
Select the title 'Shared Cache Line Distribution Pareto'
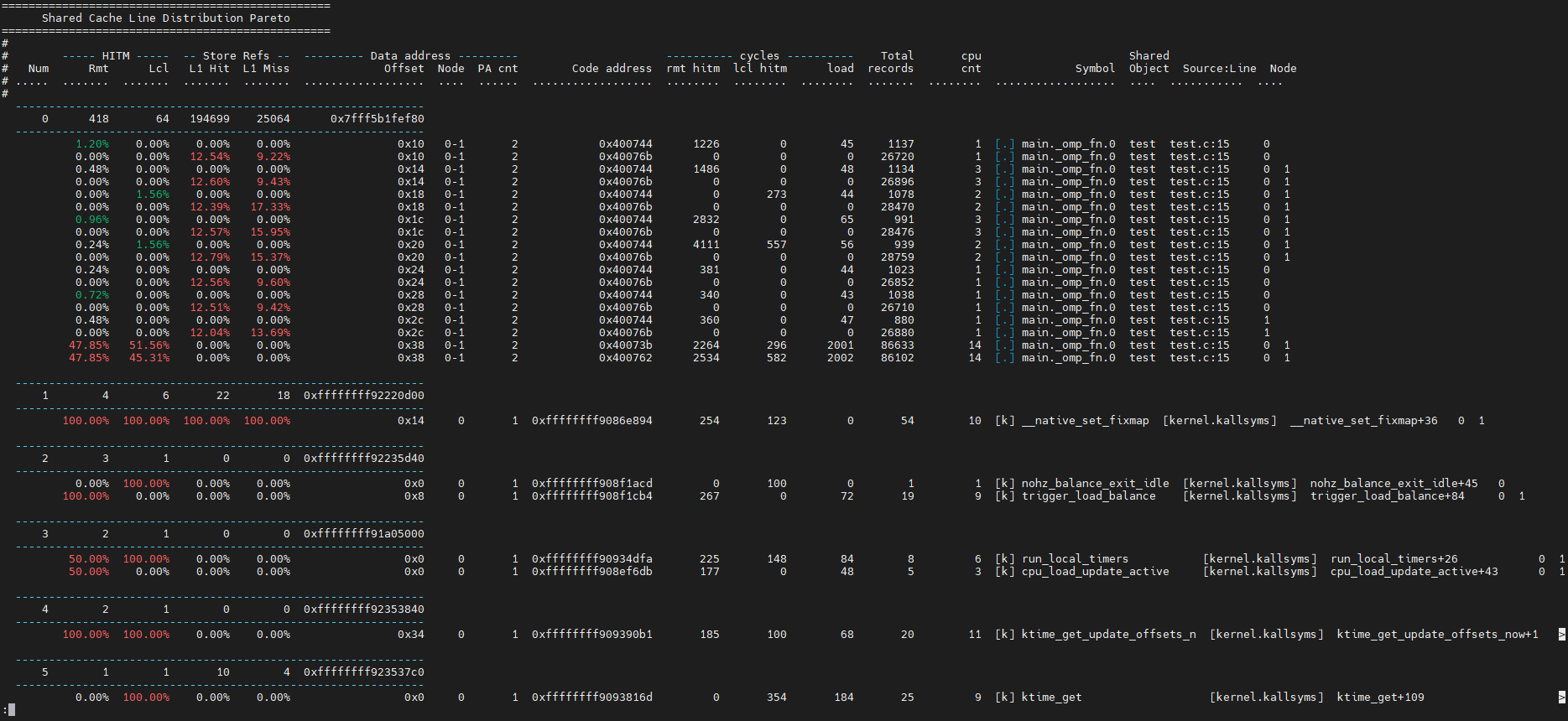(x=166, y=18)
